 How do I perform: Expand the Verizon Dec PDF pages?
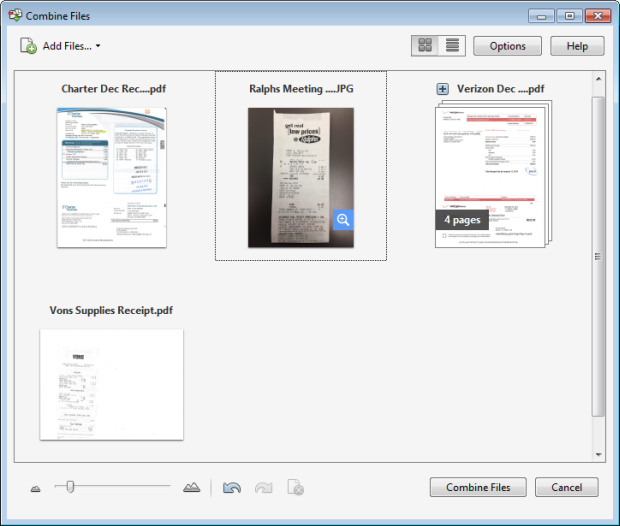click(443, 89)
